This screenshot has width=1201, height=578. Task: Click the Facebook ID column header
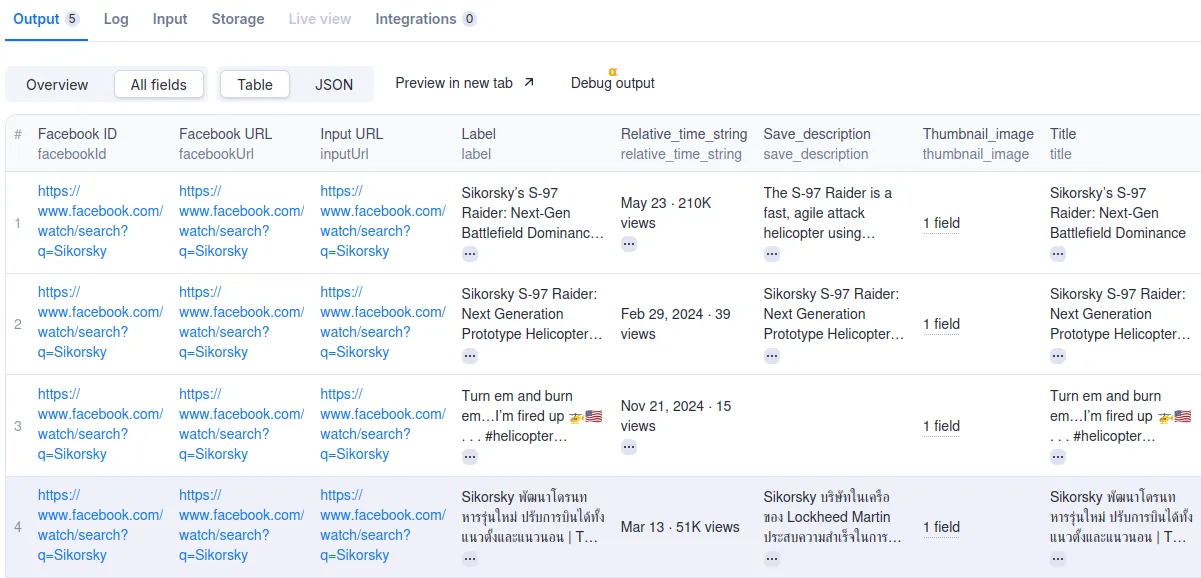click(77, 143)
